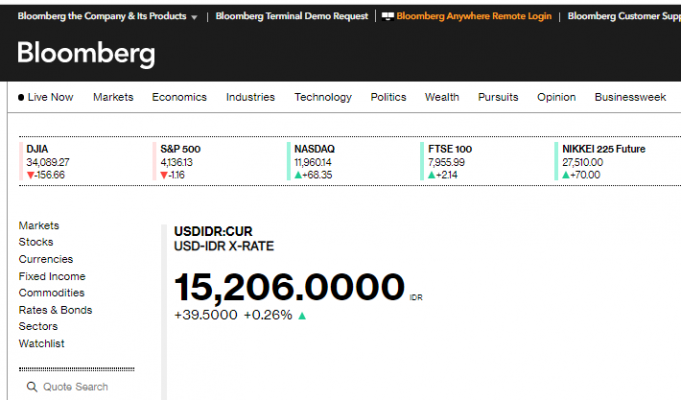Click the monitor icon beside Remote Login
This screenshot has height=400, width=681.
click(388, 17)
